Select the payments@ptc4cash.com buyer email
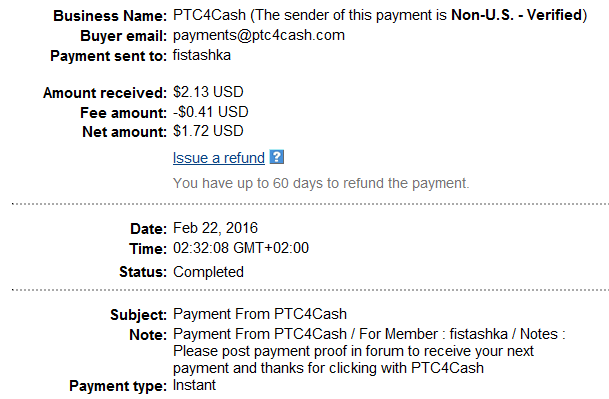The width and height of the screenshot is (609, 399). click(259, 35)
